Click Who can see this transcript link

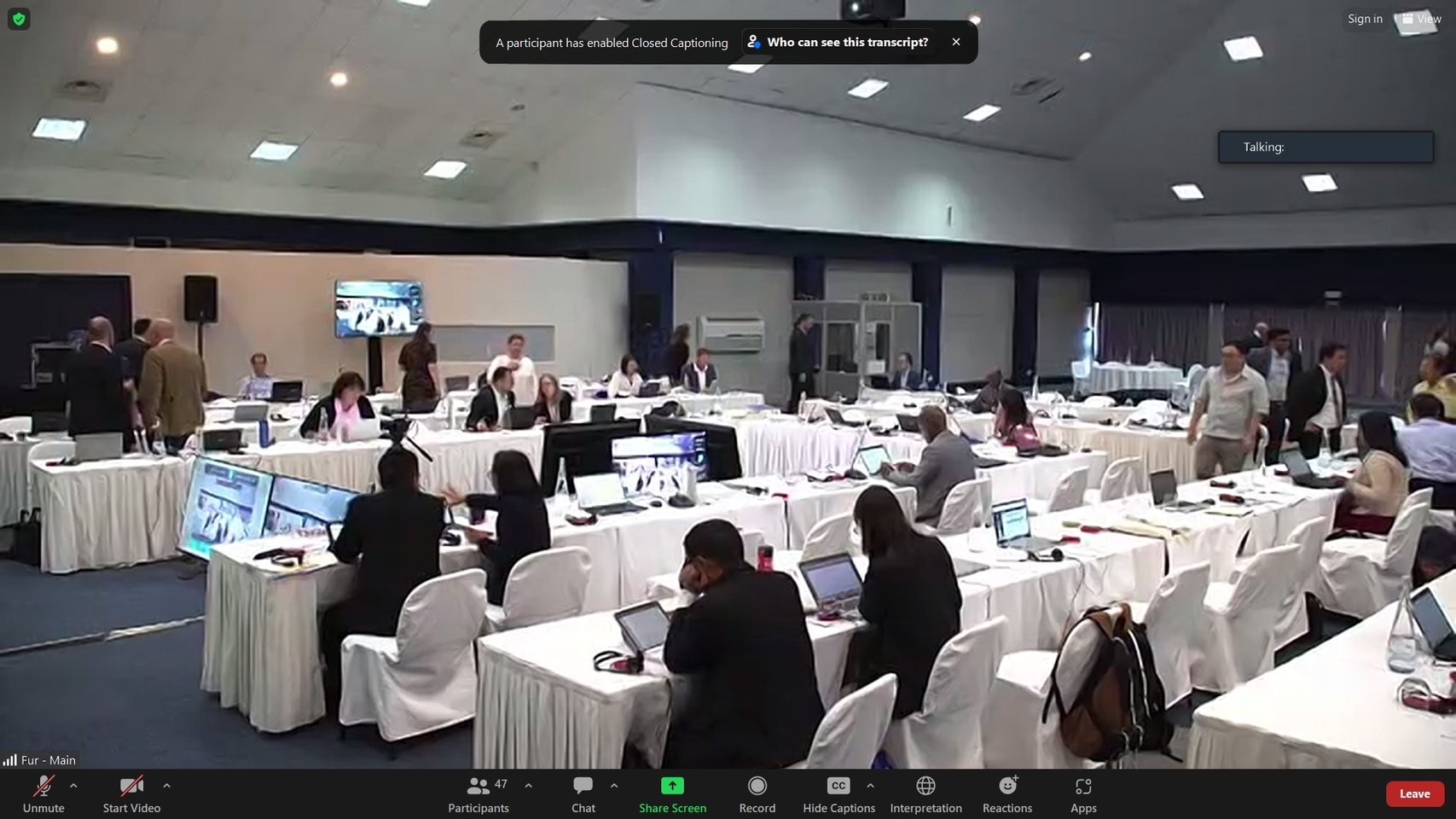838,42
